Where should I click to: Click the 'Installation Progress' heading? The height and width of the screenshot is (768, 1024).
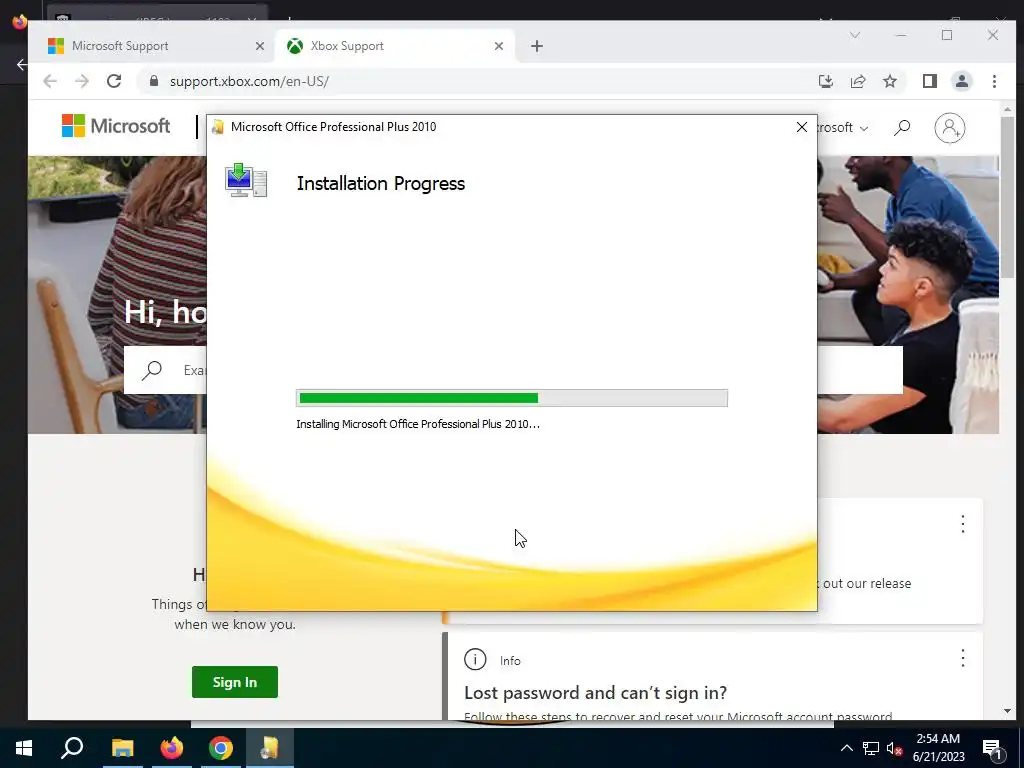(381, 184)
